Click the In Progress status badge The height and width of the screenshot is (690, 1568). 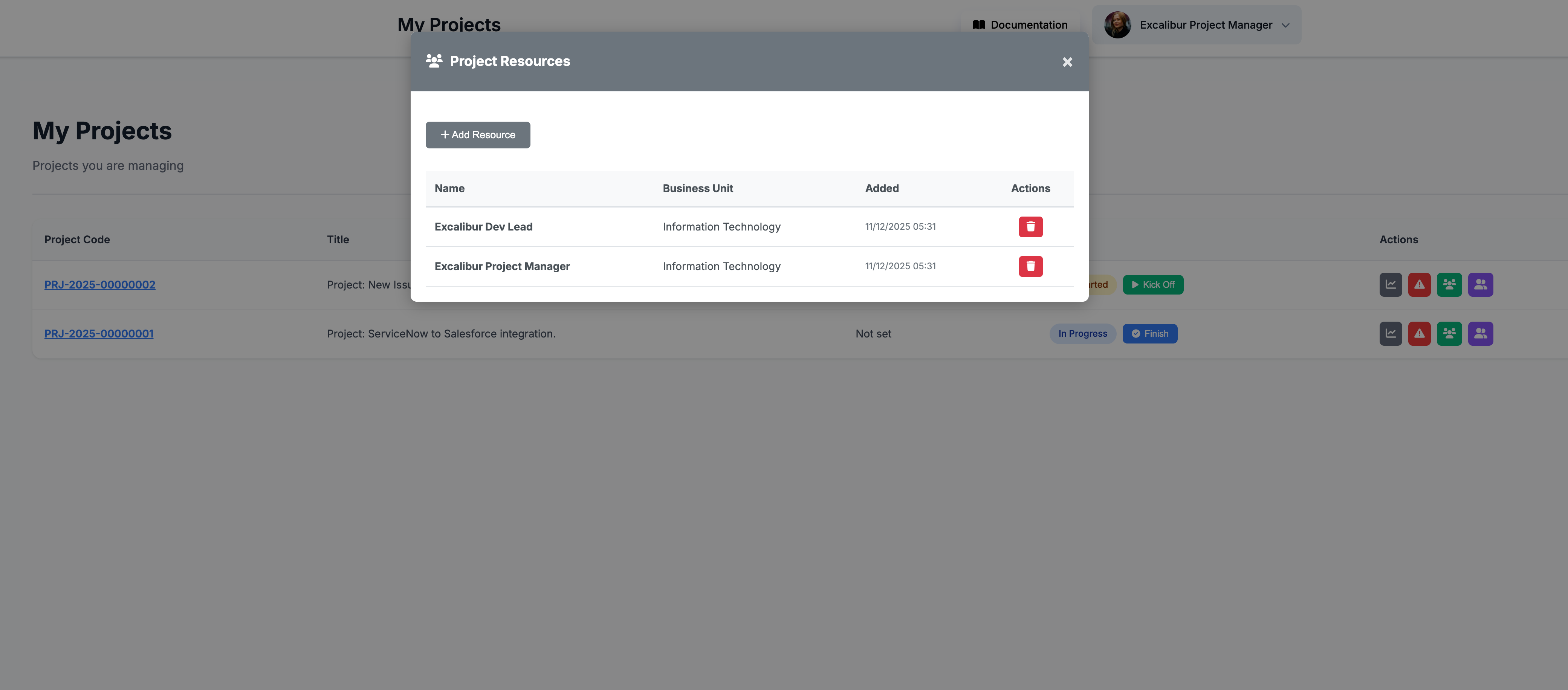(x=1082, y=333)
